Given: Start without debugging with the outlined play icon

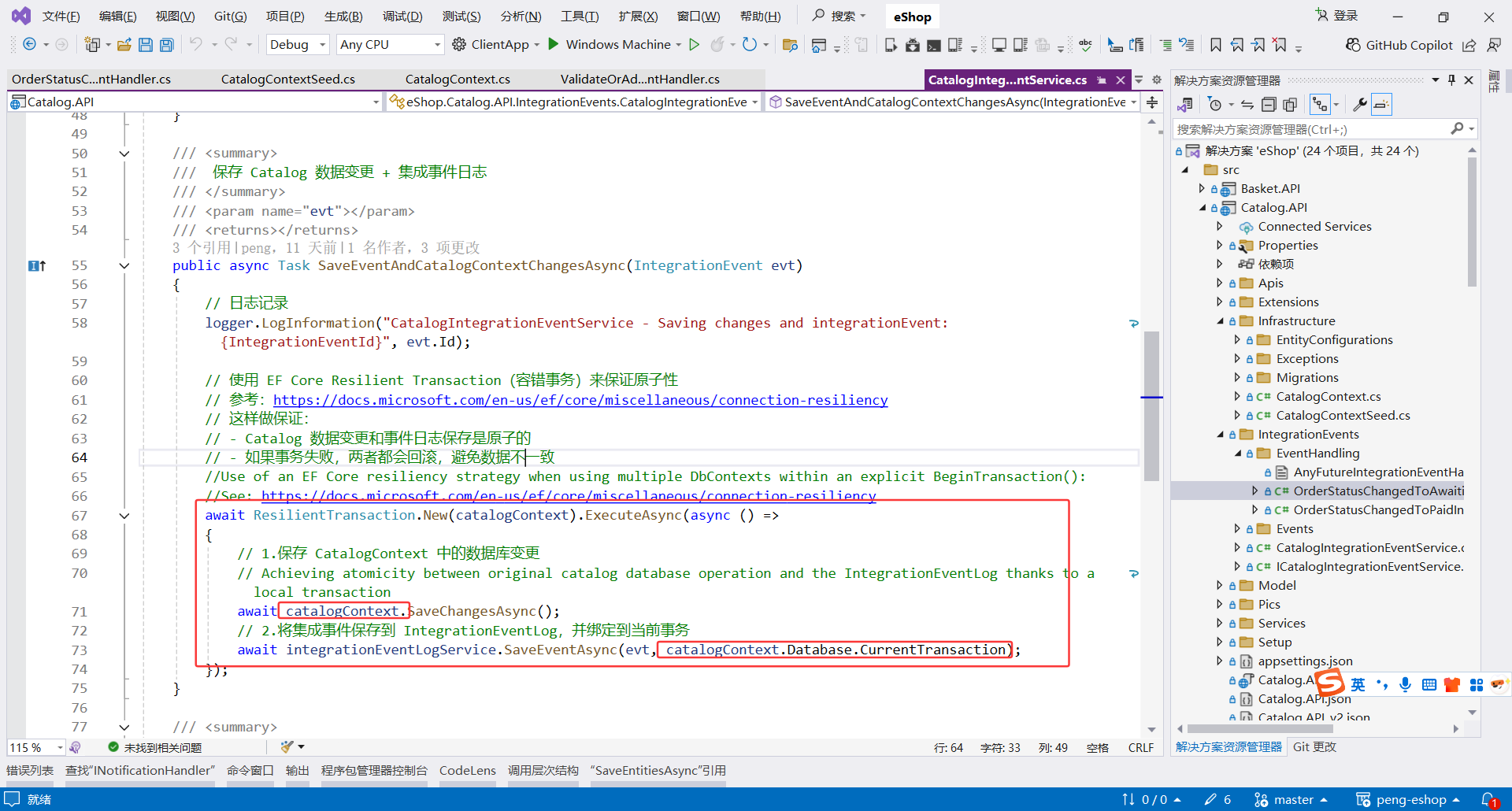Looking at the screenshot, I should (694, 44).
